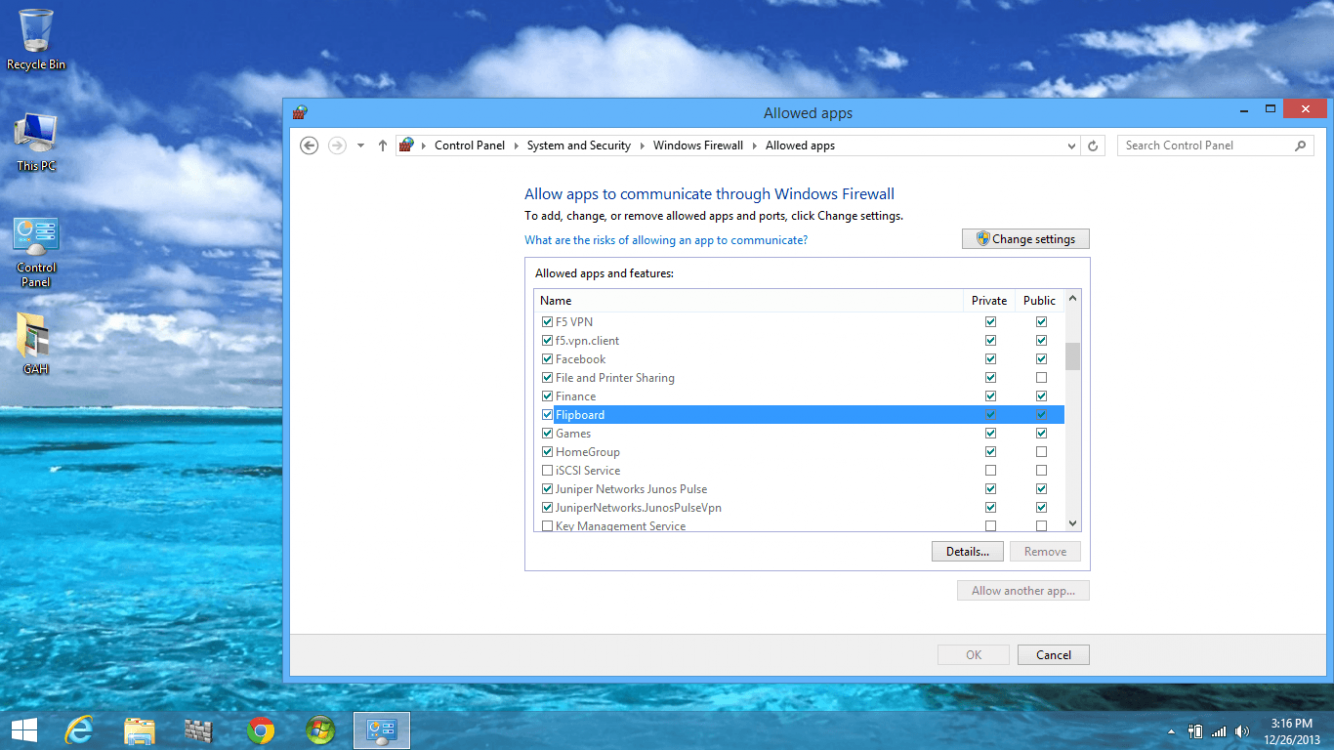Open address bar history dropdown

coord(1072,146)
